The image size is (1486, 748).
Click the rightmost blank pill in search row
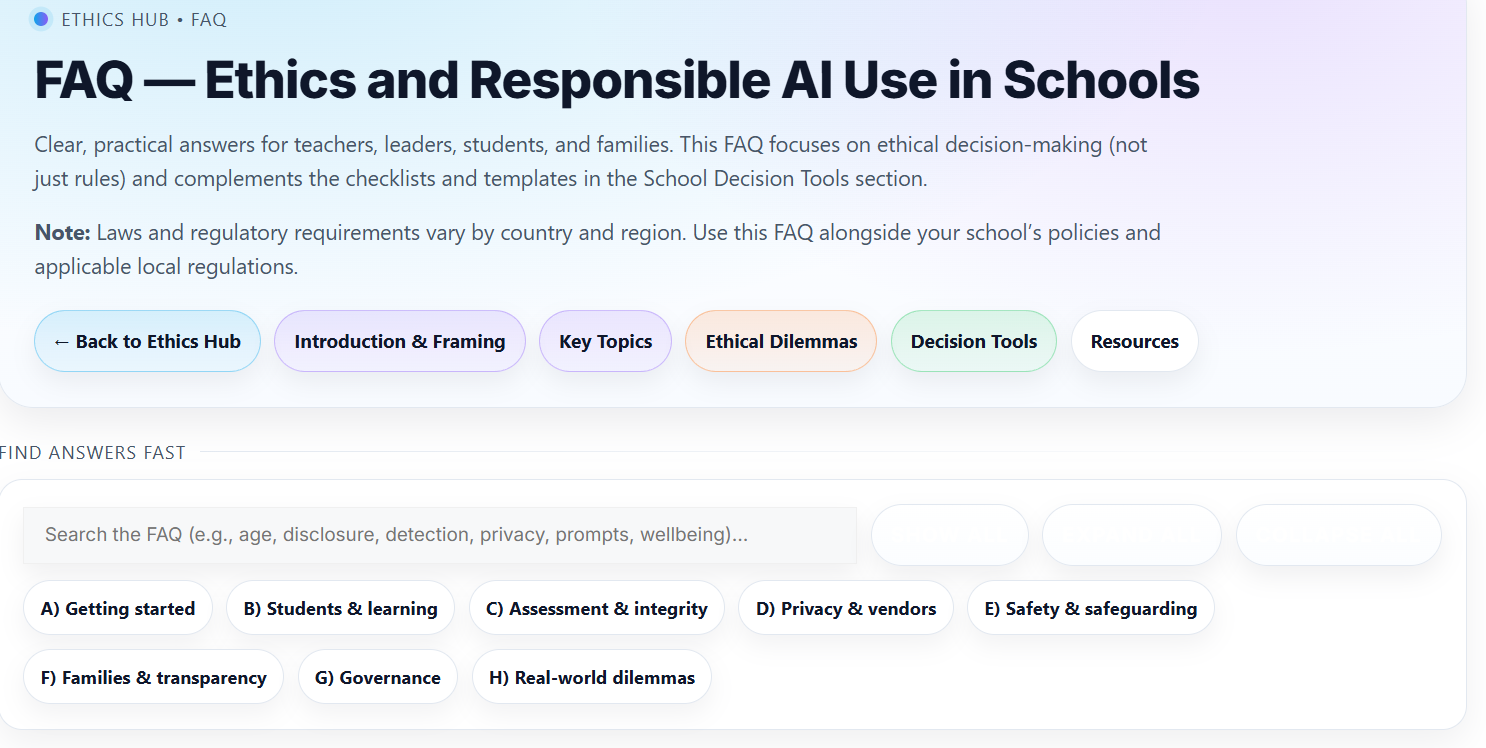tap(1338, 535)
